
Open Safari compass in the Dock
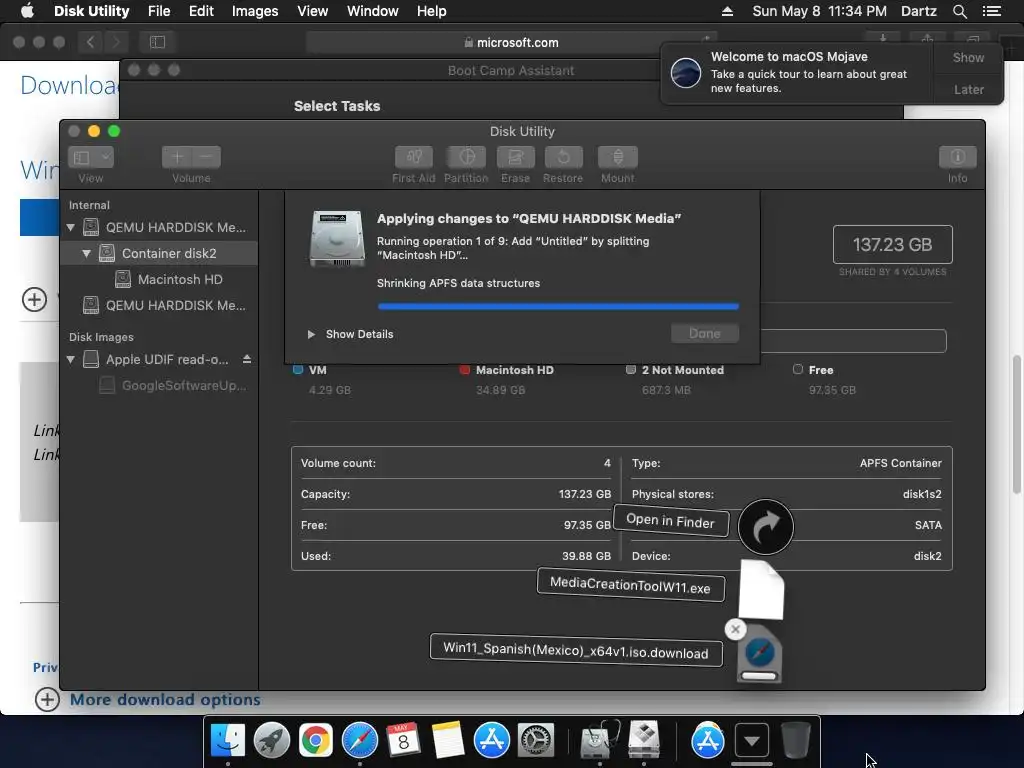(360, 741)
